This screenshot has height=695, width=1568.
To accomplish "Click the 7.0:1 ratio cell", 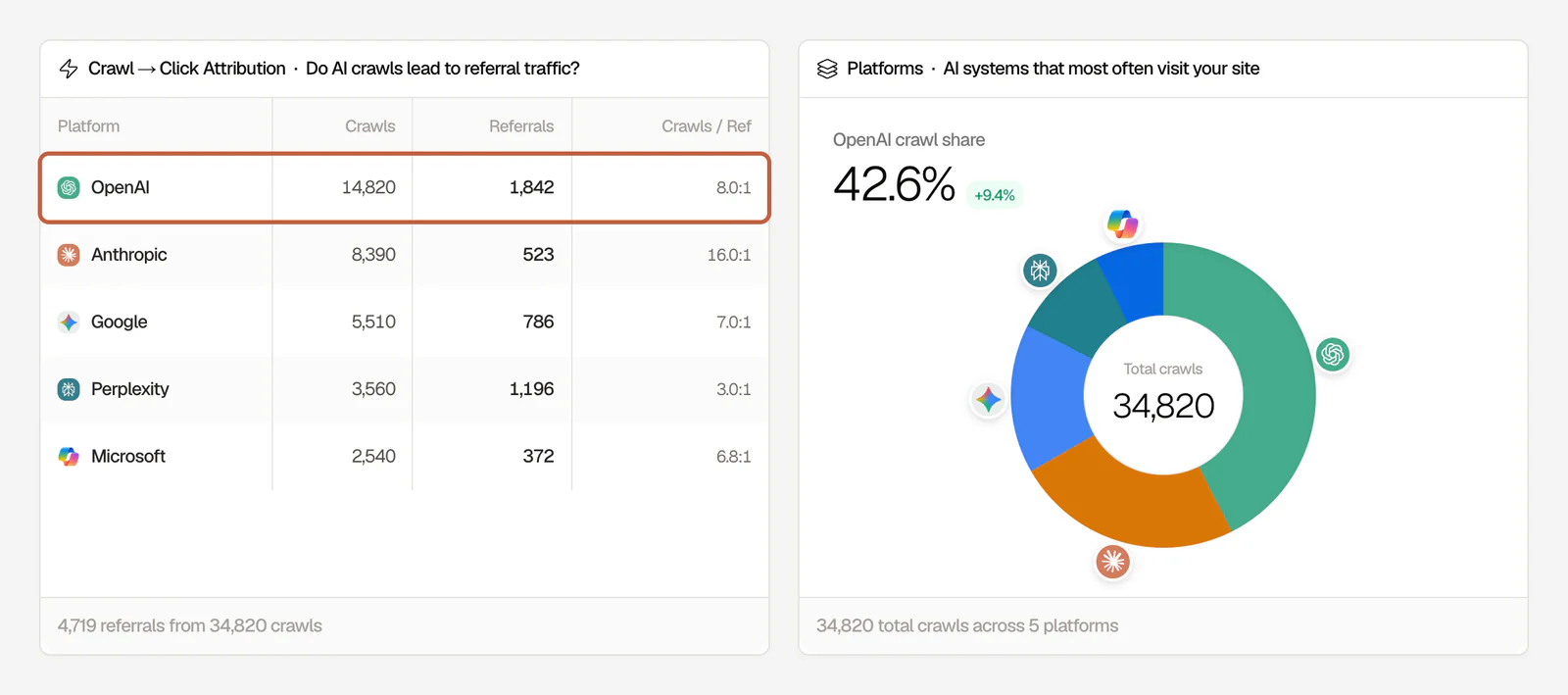I will [733, 322].
